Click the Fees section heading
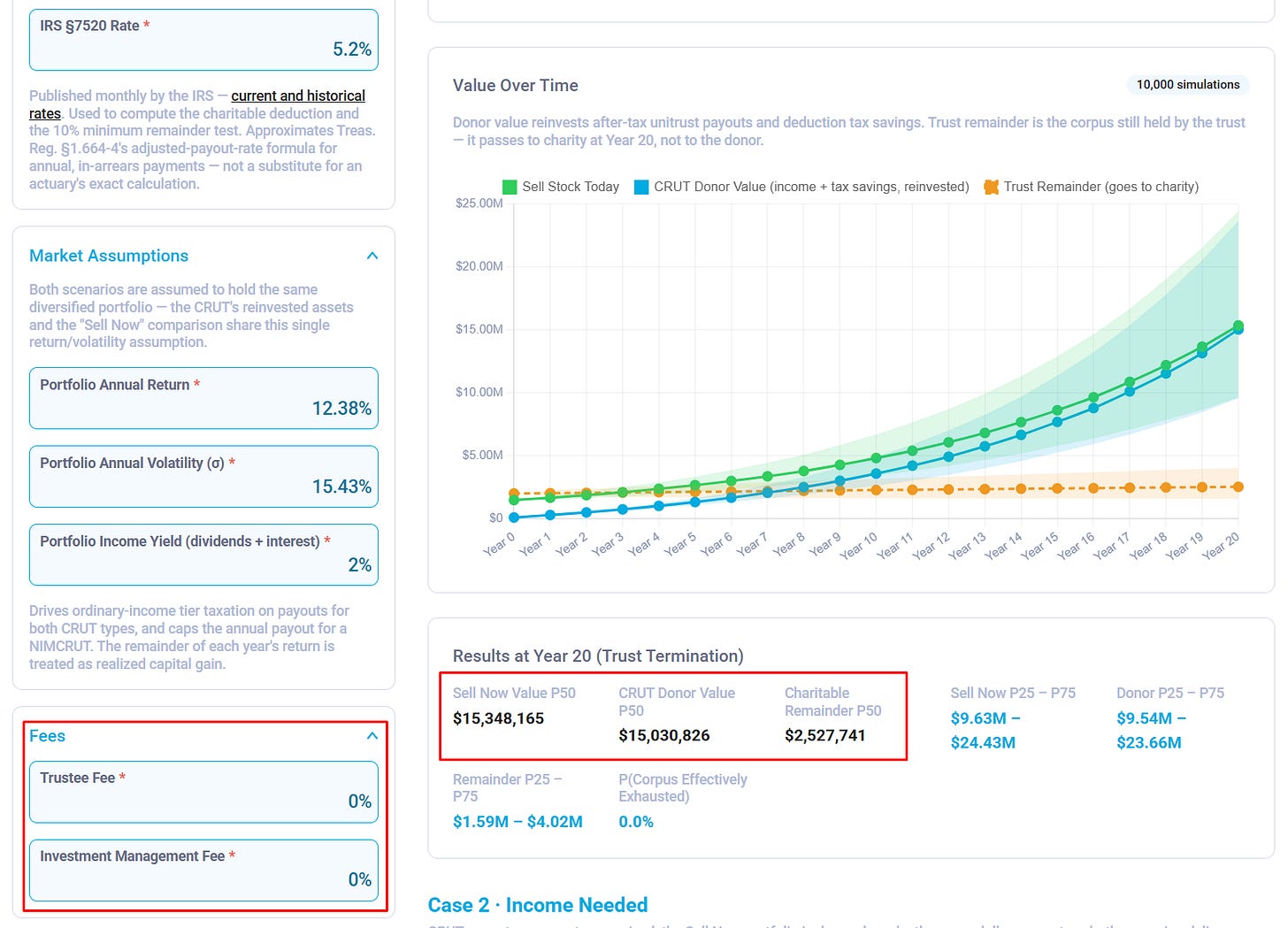This screenshot has width=1288, height=928. (x=47, y=736)
